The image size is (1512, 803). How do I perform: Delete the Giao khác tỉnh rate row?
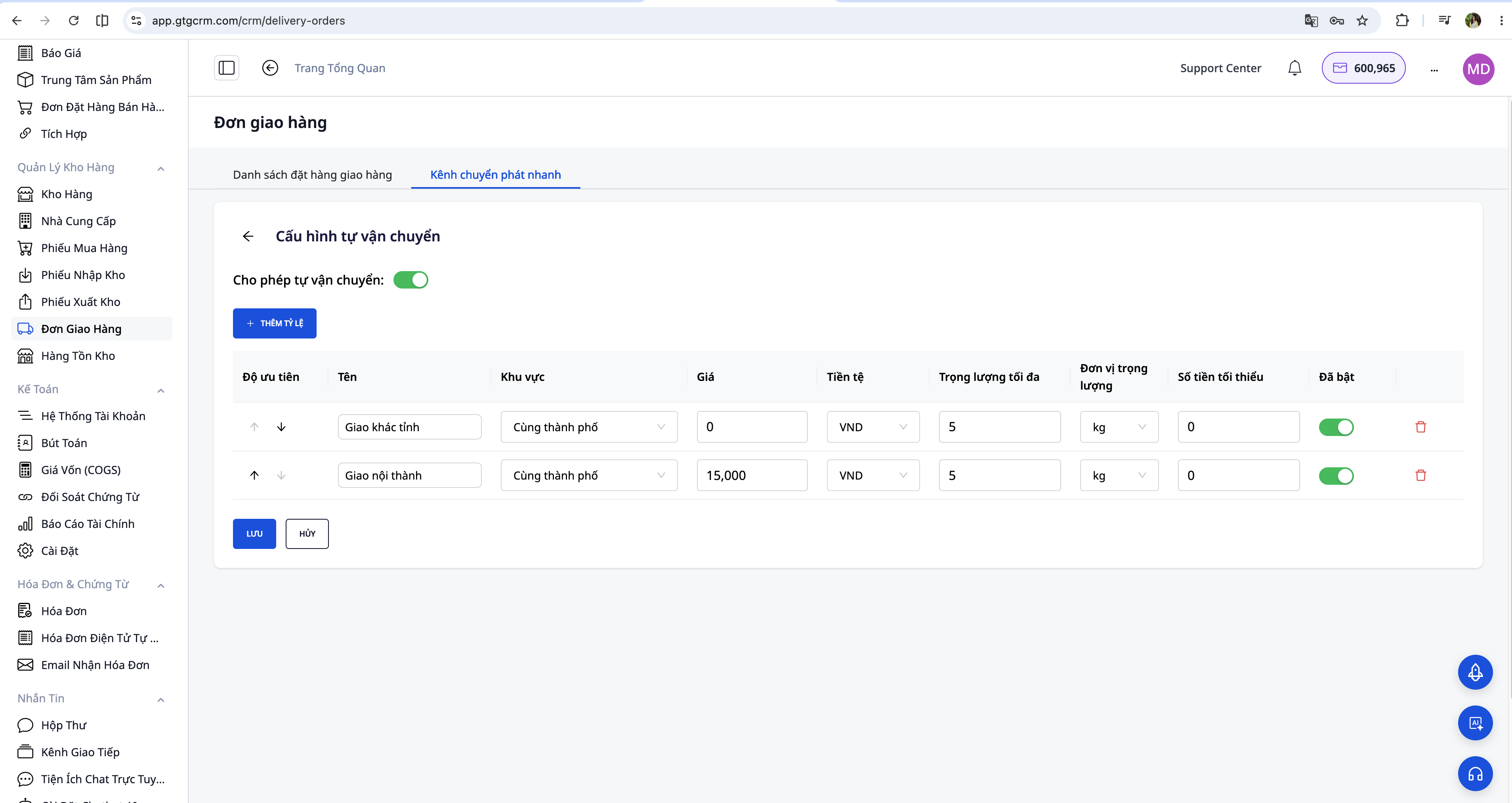point(1420,427)
